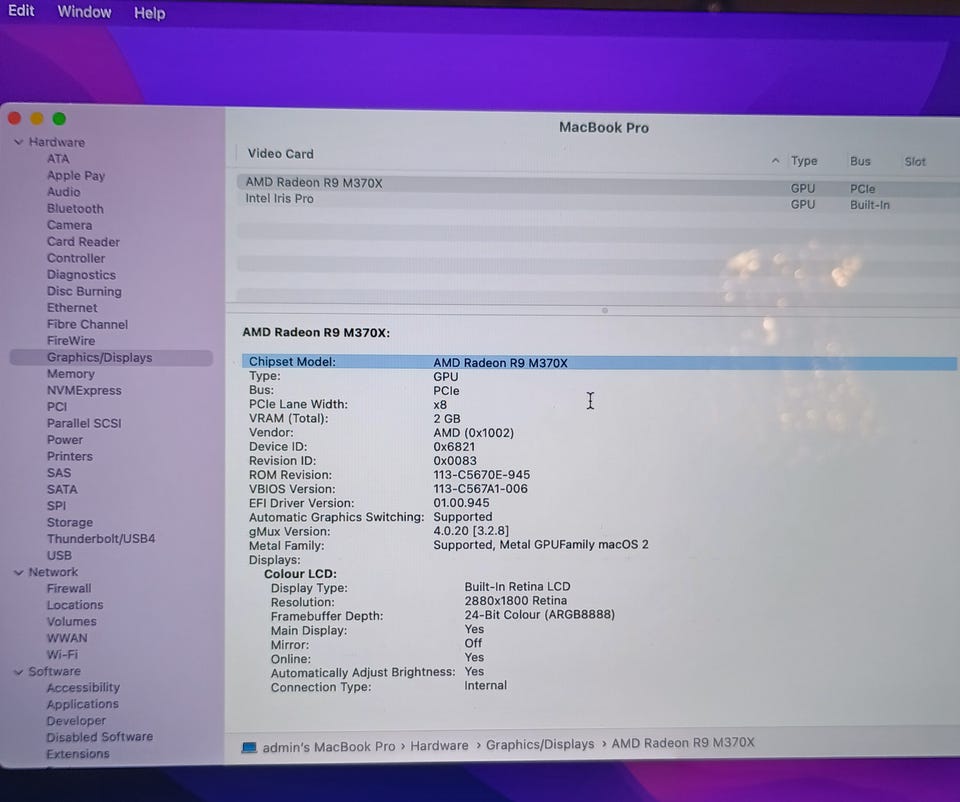Select Applications under Software

pos(83,704)
